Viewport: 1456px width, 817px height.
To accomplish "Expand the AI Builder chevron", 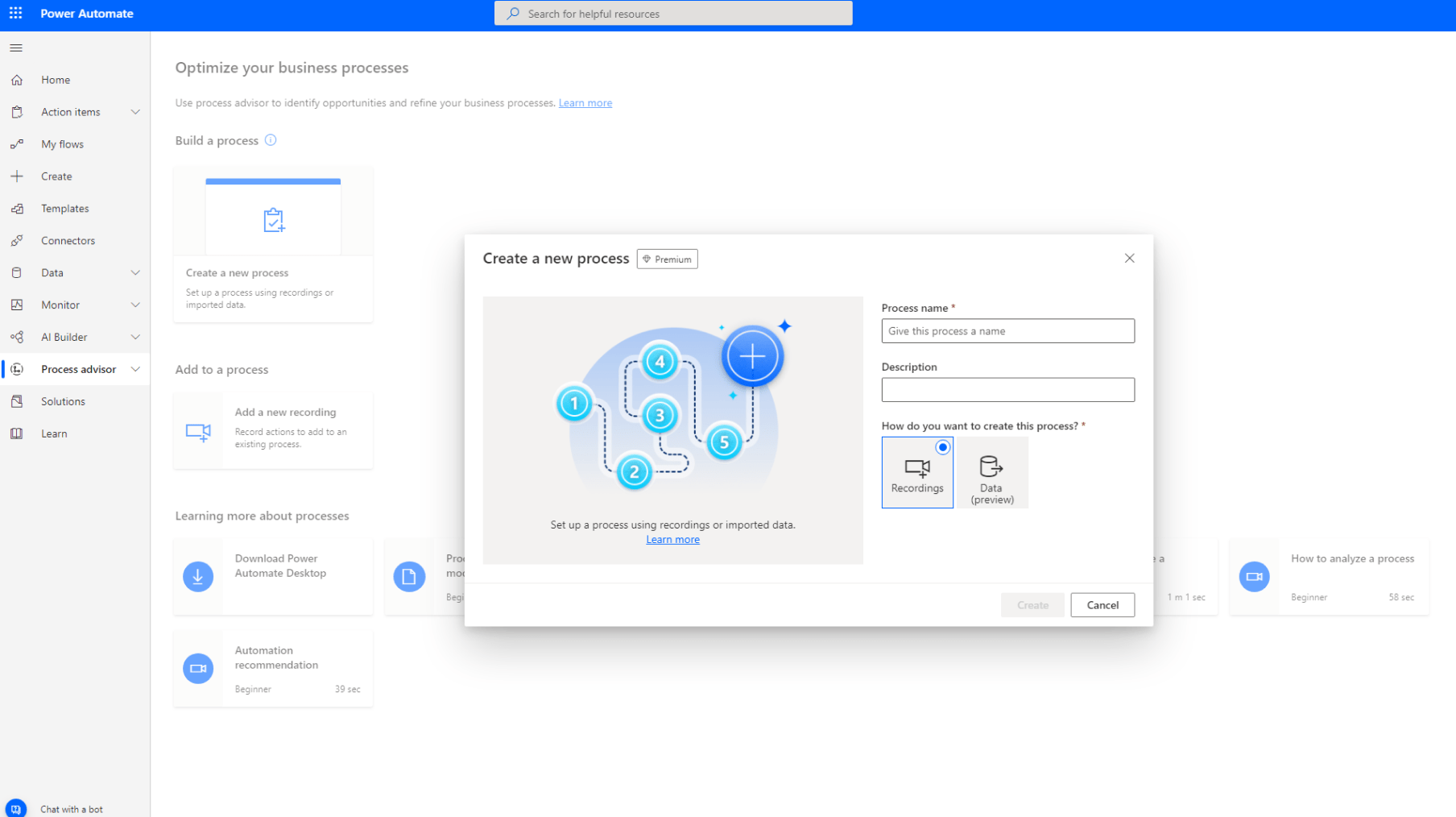I will tap(135, 337).
